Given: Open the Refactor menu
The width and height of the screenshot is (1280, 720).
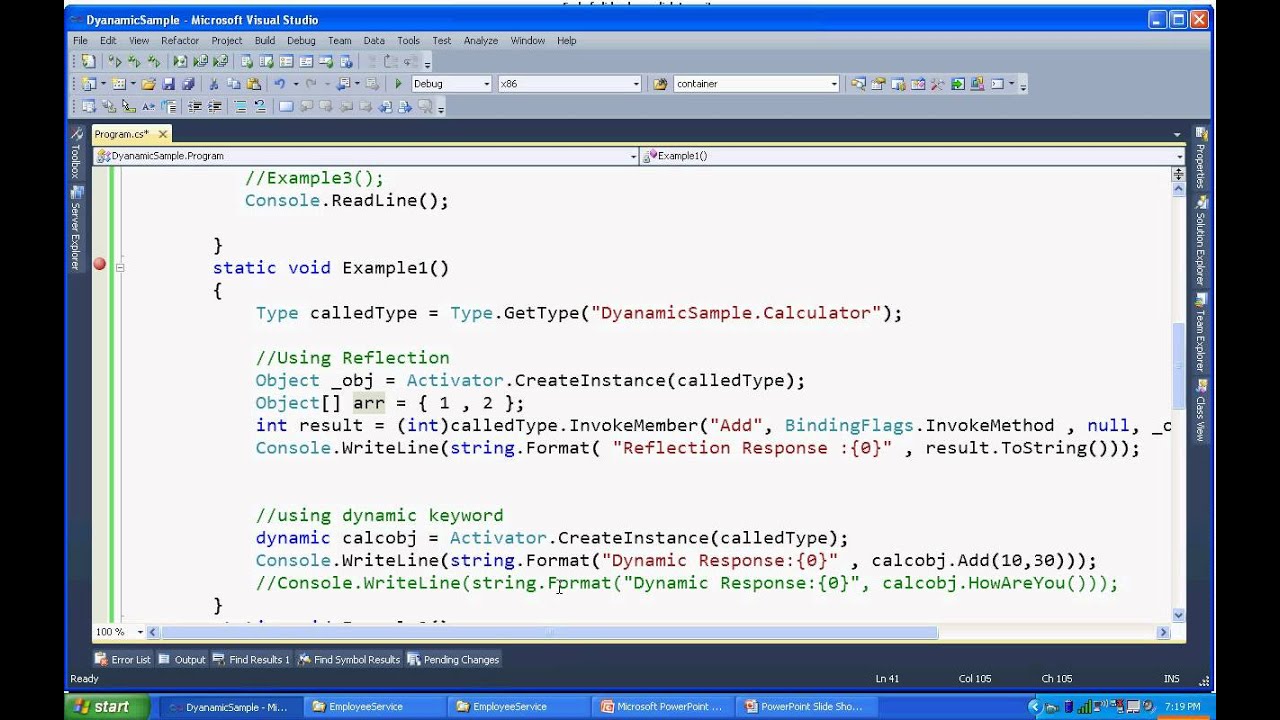Looking at the screenshot, I should (x=180, y=41).
